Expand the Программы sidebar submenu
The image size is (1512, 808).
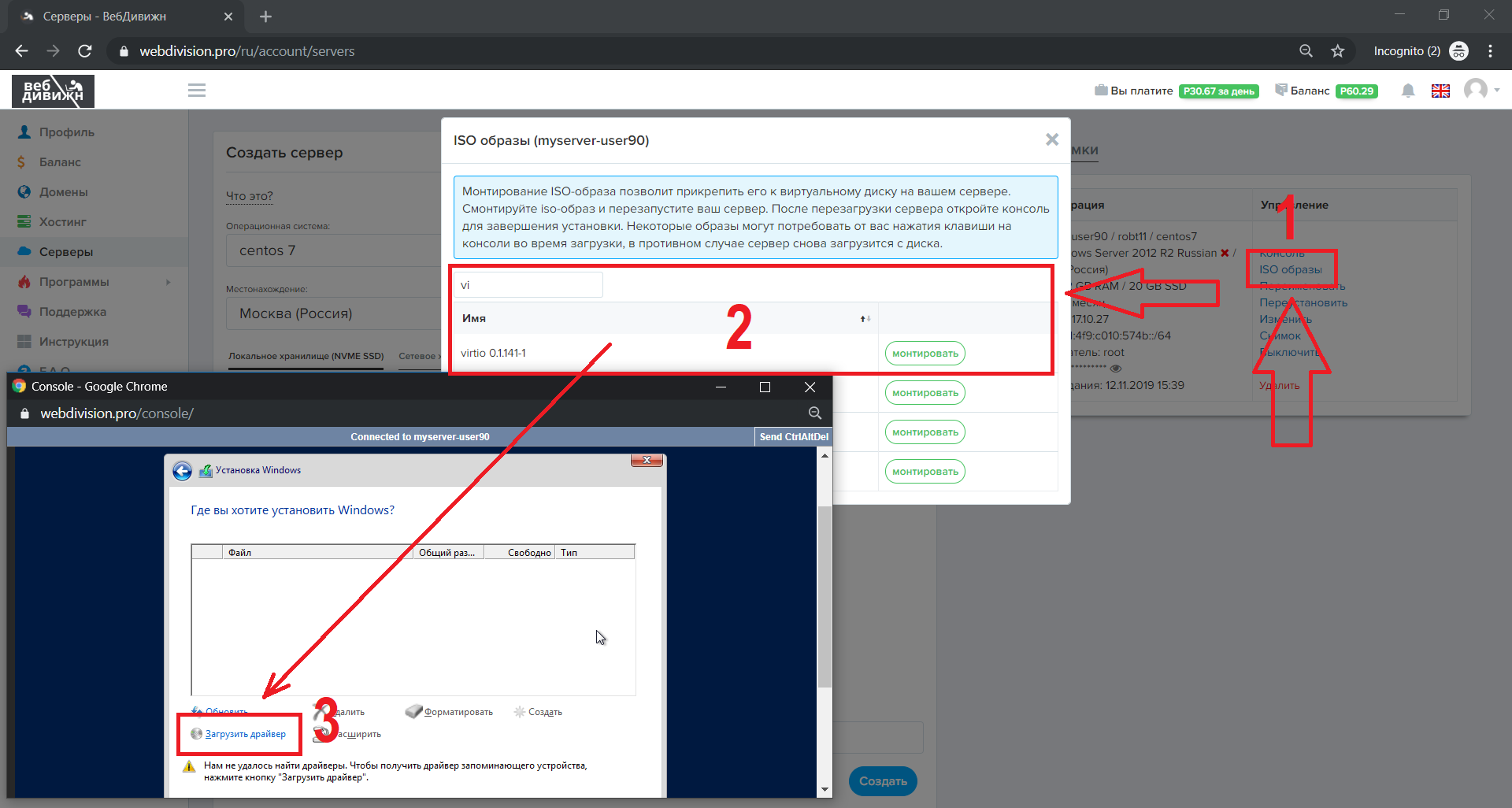coord(168,282)
